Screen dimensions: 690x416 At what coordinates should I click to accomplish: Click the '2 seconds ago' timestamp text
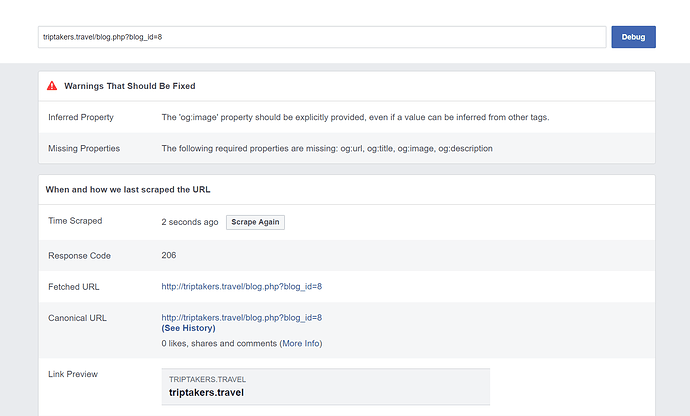tap(190, 222)
